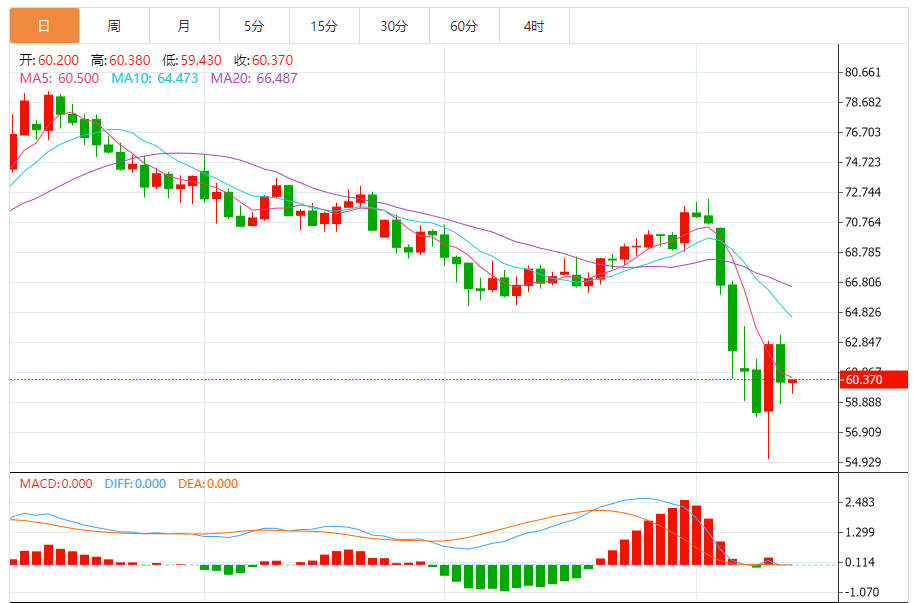The height and width of the screenshot is (603, 913).
Task: Select the 15分 interval tab
Action: click(324, 26)
